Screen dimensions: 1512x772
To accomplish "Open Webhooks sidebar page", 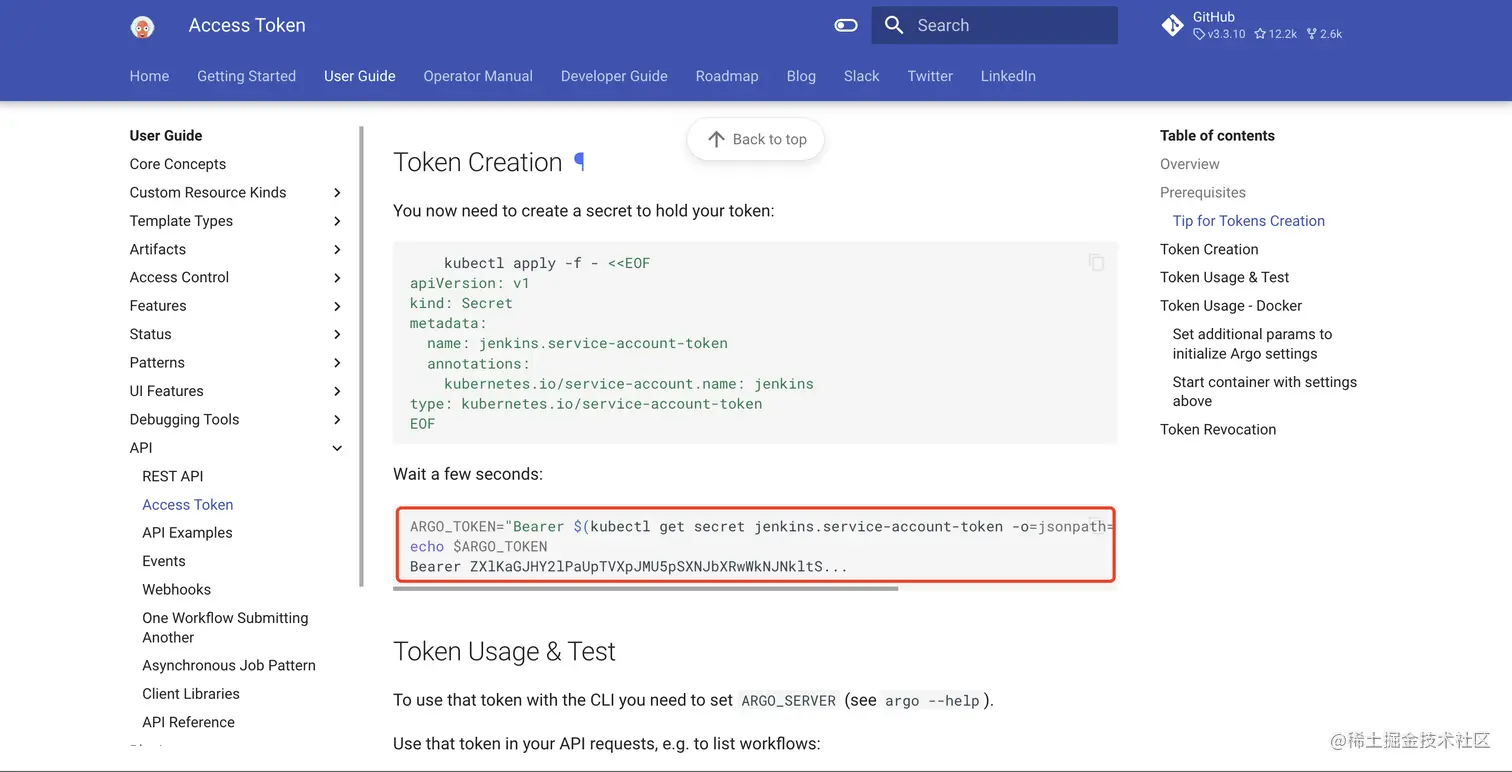I will tap(177, 590).
